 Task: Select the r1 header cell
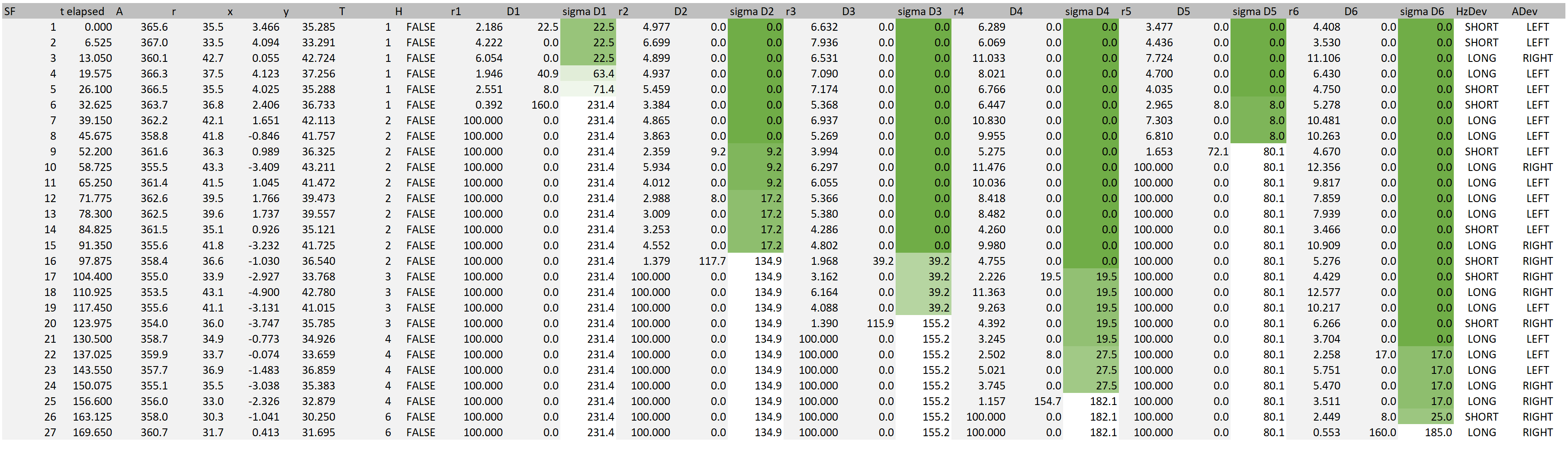click(x=456, y=12)
